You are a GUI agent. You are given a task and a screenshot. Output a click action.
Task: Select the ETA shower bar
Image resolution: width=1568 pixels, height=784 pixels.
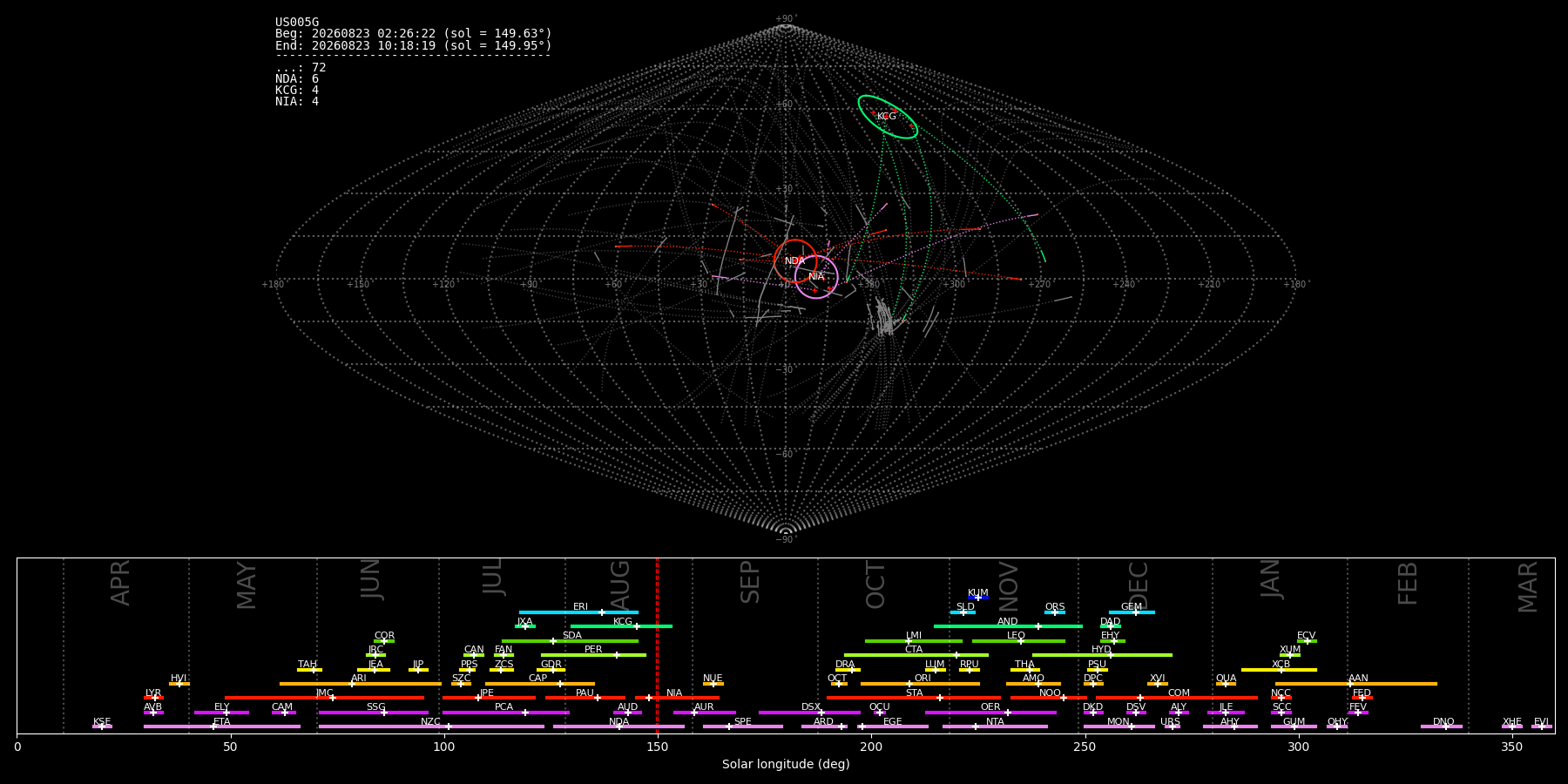pyautogui.click(x=222, y=727)
